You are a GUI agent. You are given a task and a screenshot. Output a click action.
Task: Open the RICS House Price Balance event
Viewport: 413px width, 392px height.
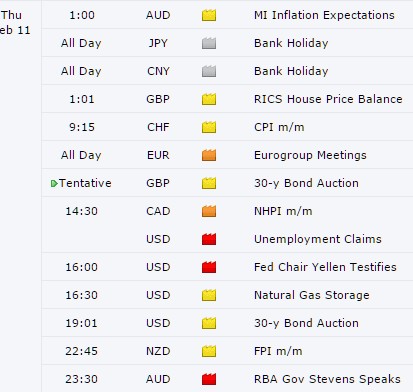tap(328, 99)
